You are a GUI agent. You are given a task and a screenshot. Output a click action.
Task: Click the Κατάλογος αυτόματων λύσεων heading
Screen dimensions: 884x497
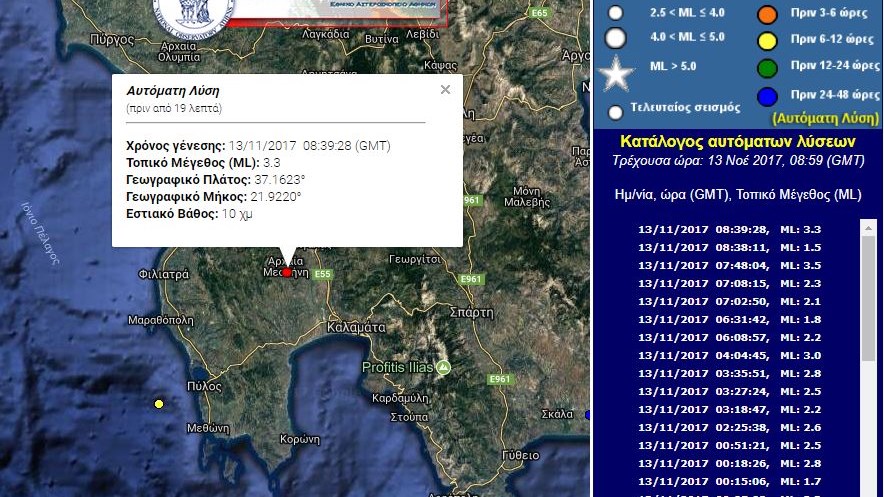[x=737, y=141]
